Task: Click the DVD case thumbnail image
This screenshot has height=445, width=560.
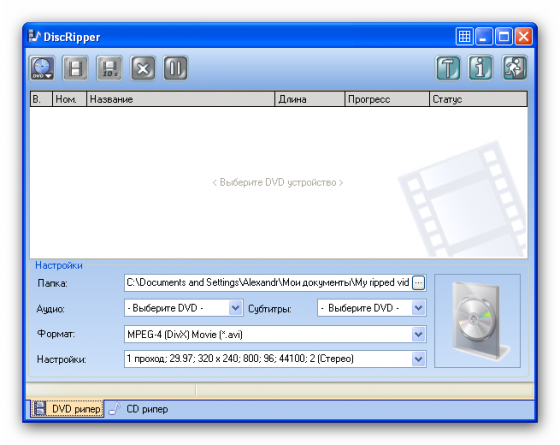Action: click(x=478, y=321)
